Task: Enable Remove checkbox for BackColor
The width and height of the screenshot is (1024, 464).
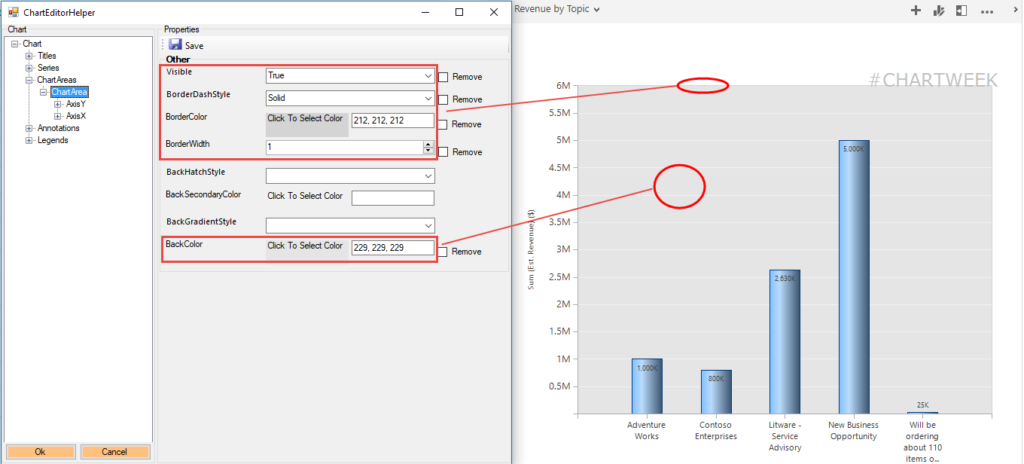Action: tap(444, 252)
